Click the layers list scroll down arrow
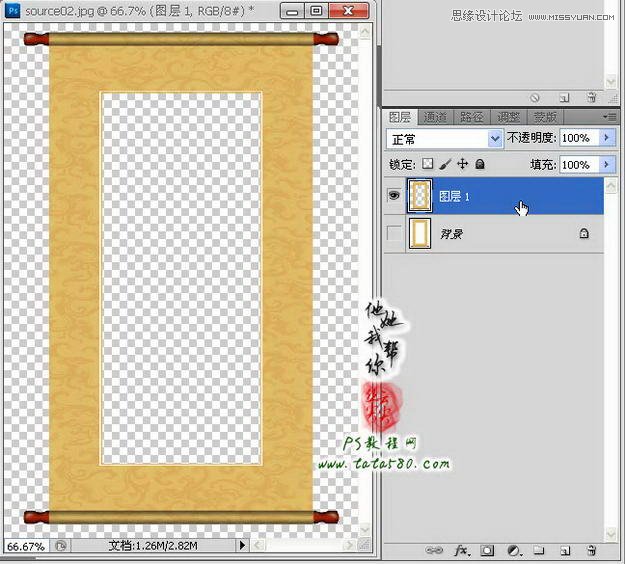The image size is (625, 564). tap(611, 534)
